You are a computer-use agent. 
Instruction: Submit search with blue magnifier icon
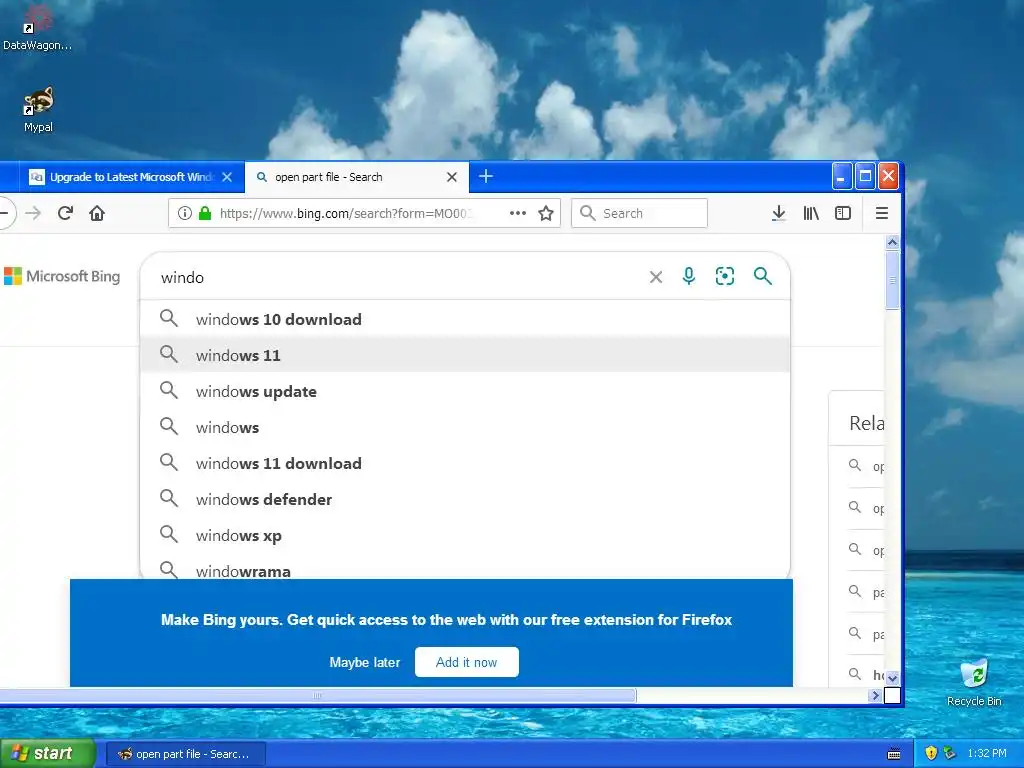tap(763, 276)
